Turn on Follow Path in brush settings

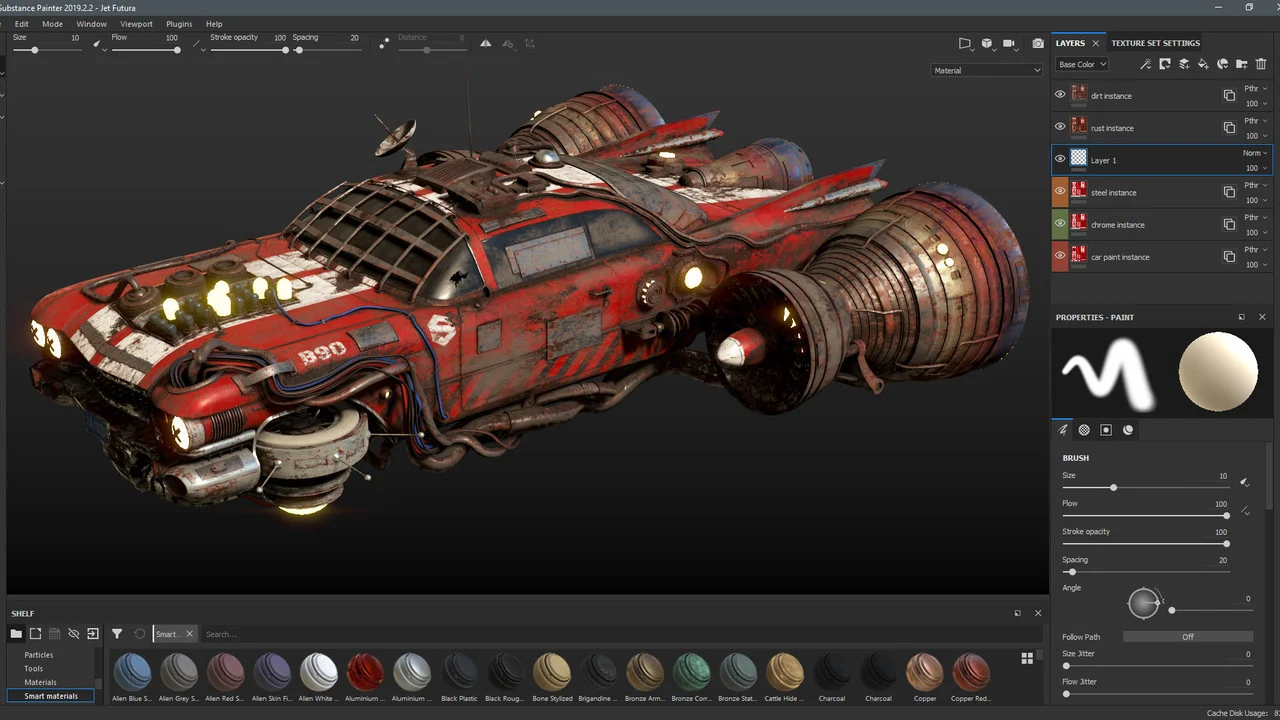coord(1188,636)
